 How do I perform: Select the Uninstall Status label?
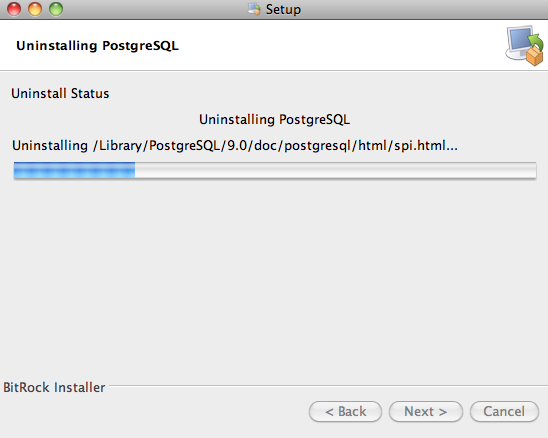(x=60, y=94)
